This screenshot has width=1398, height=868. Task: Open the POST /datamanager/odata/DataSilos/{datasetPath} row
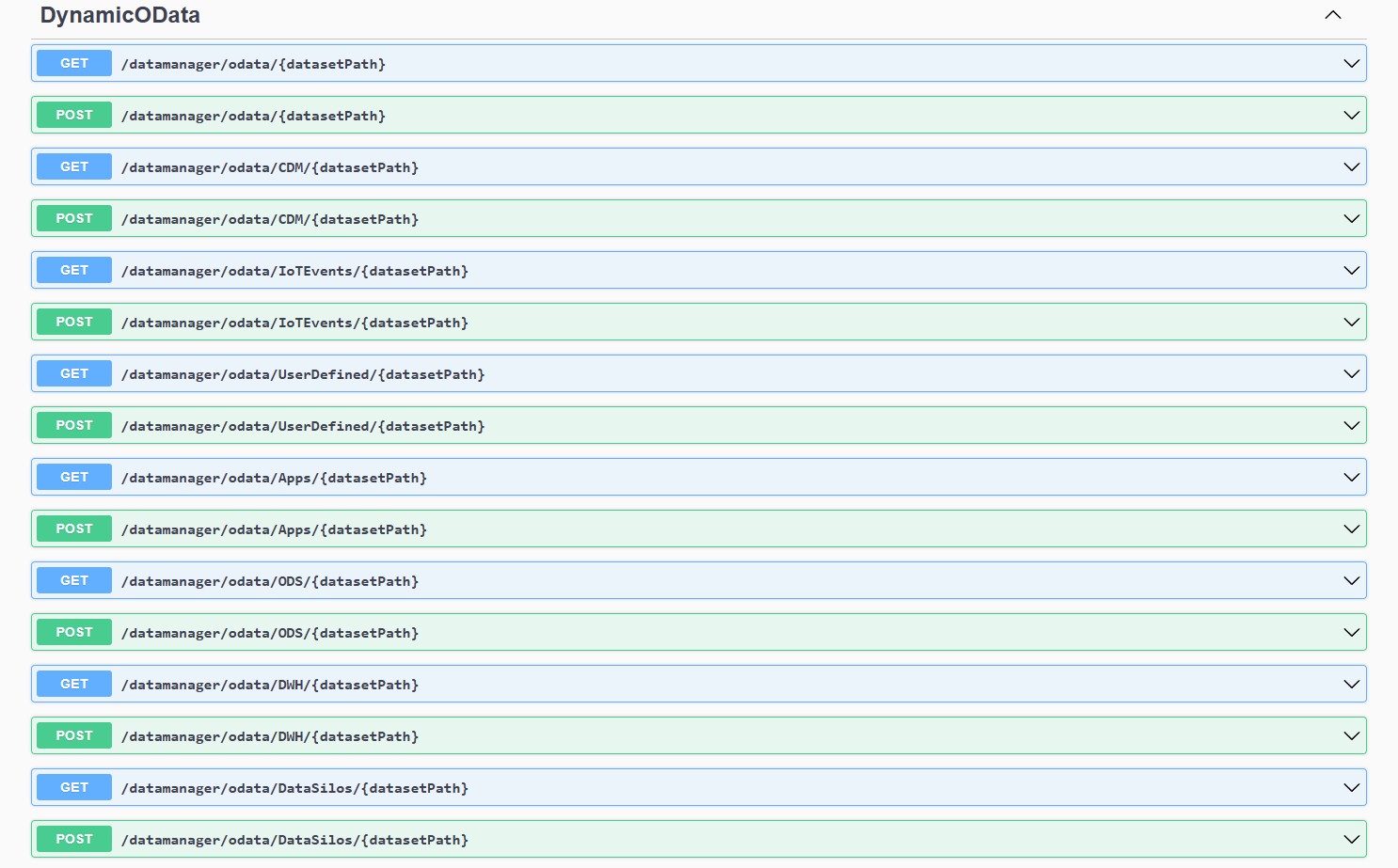coord(659,839)
